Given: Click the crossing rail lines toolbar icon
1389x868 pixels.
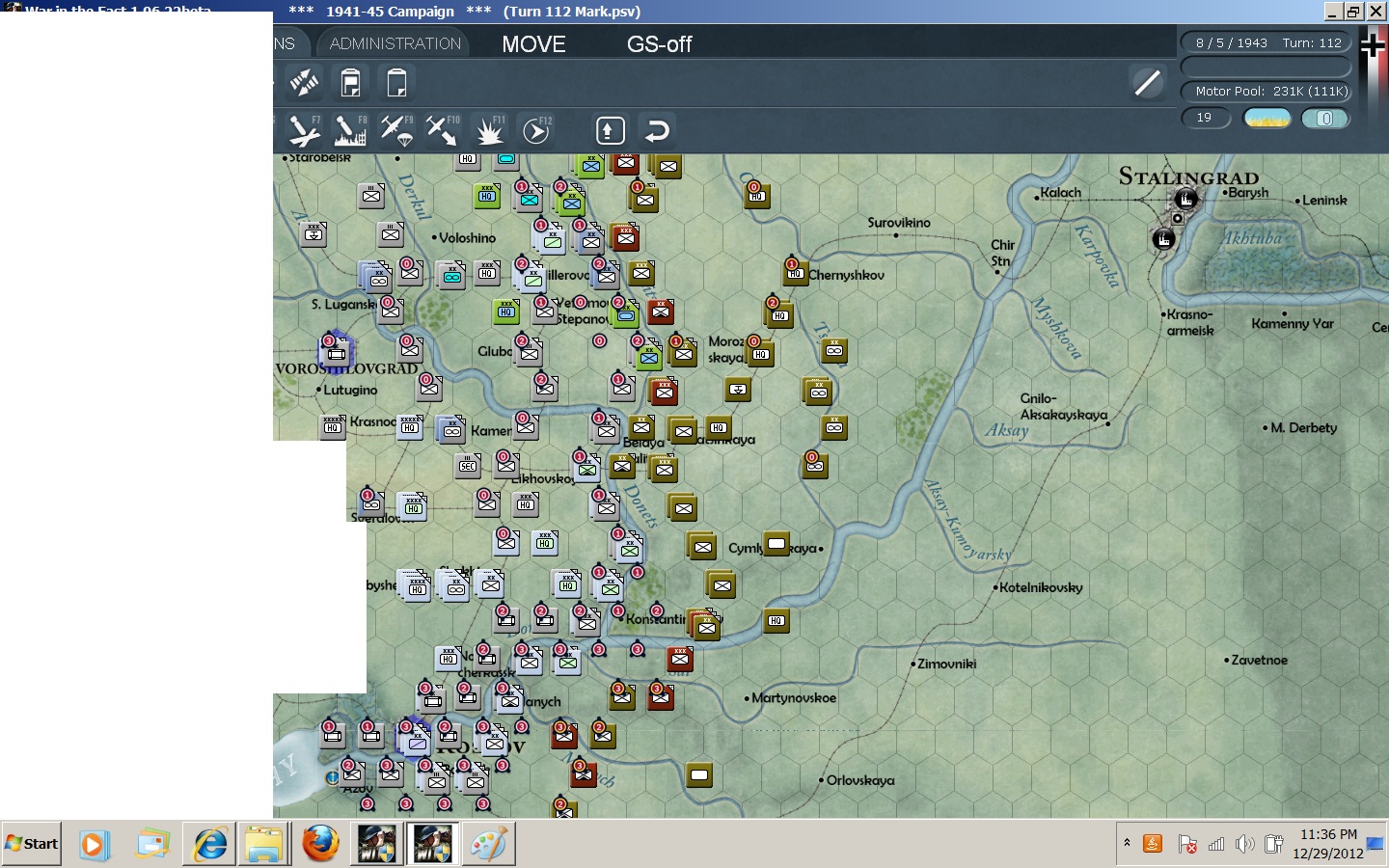Looking at the screenshot, I should point(304,83).
